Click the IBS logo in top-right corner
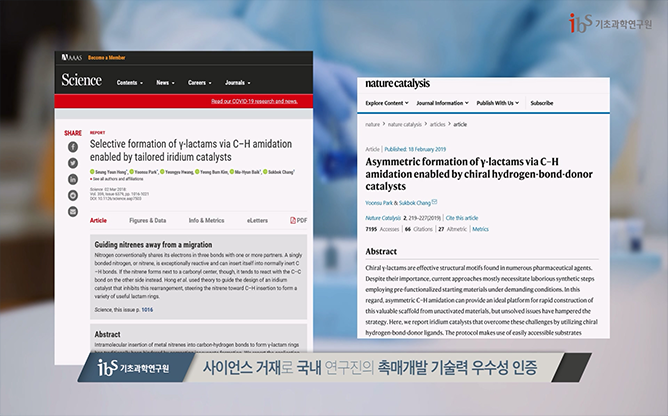Image resolution: width=668 pixels, height=416 pixels. [610, 23]
